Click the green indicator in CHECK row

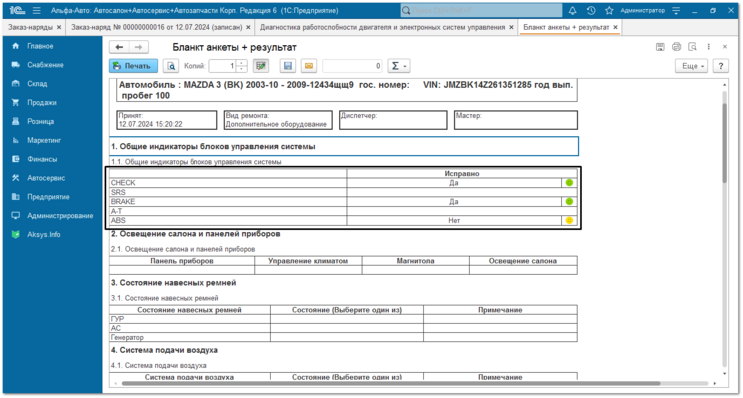(569, 182)
